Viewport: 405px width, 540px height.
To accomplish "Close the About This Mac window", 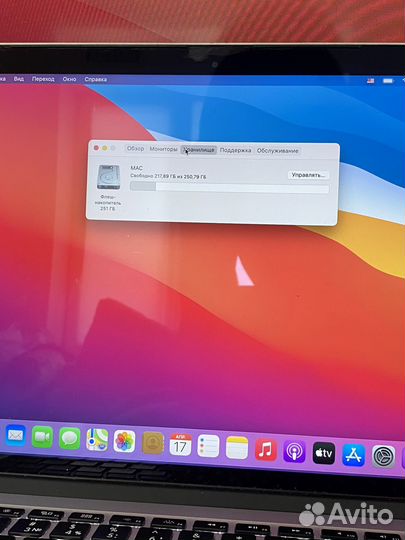I will 96,148.
